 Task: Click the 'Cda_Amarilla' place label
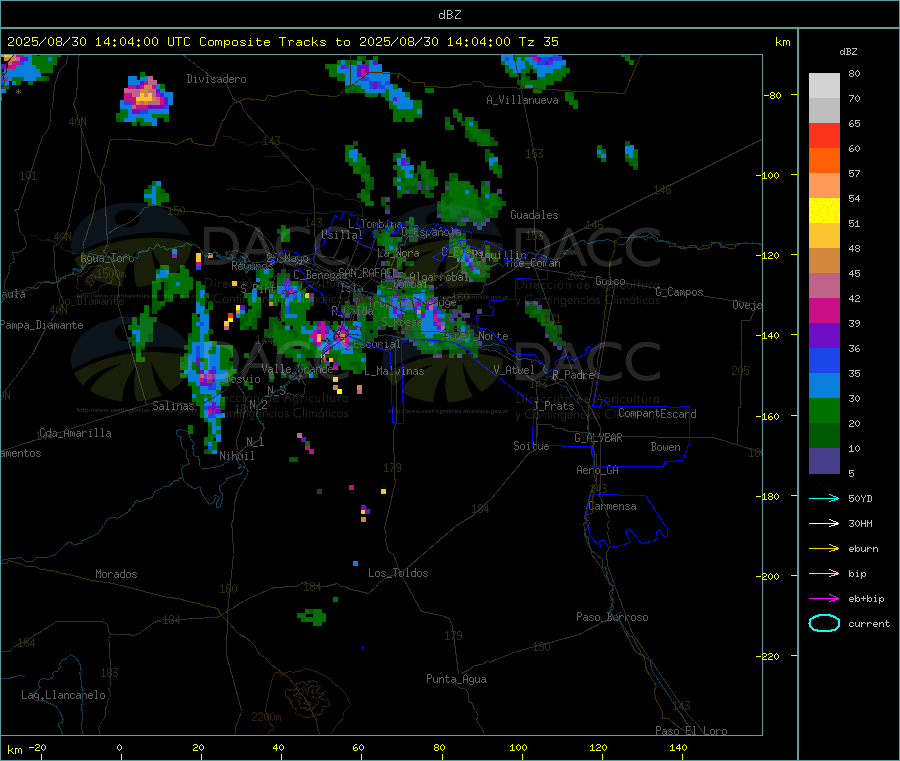[x=75, y=433]
